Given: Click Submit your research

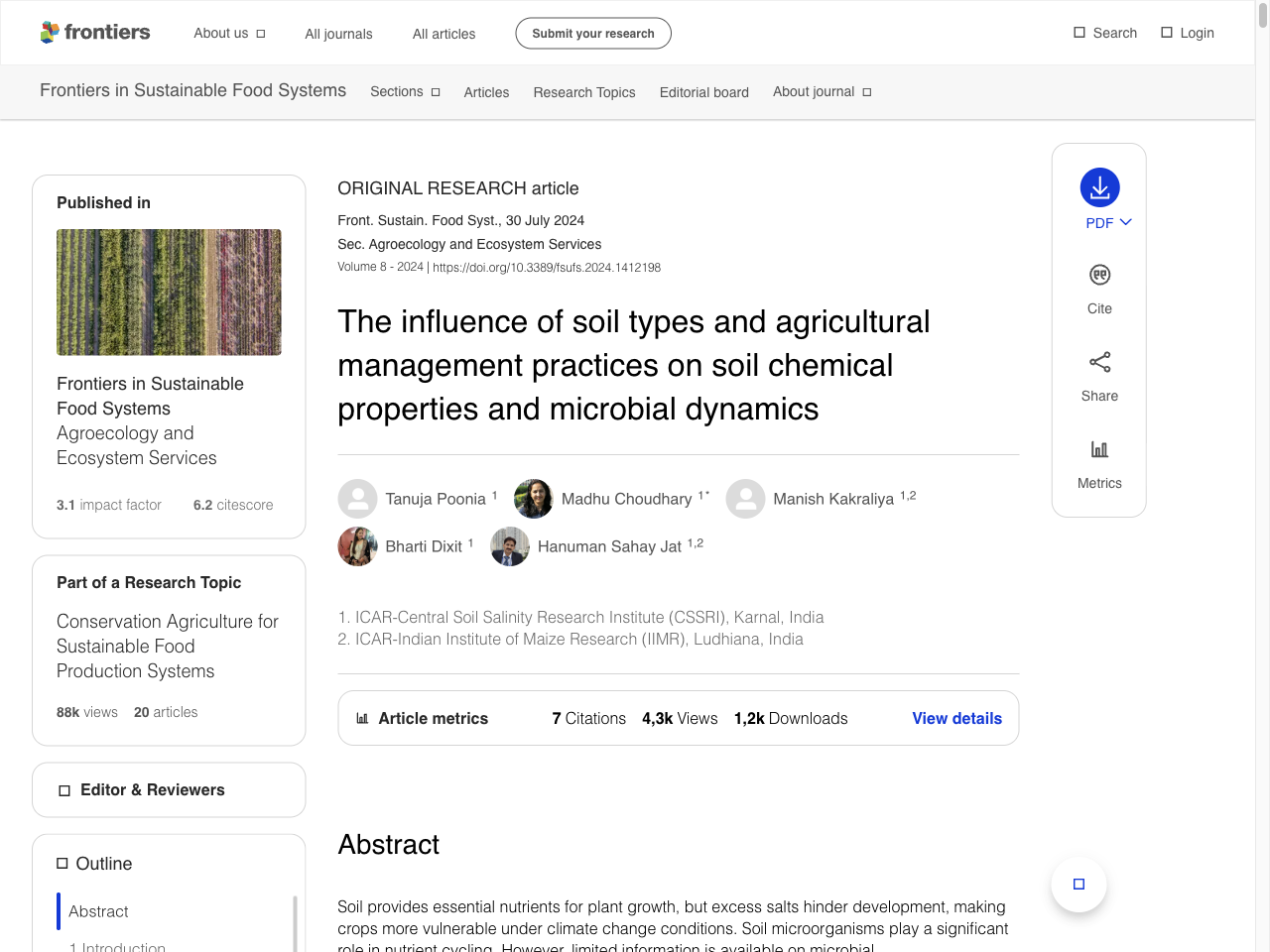Looking at the screenshot, I should point(592,33).
